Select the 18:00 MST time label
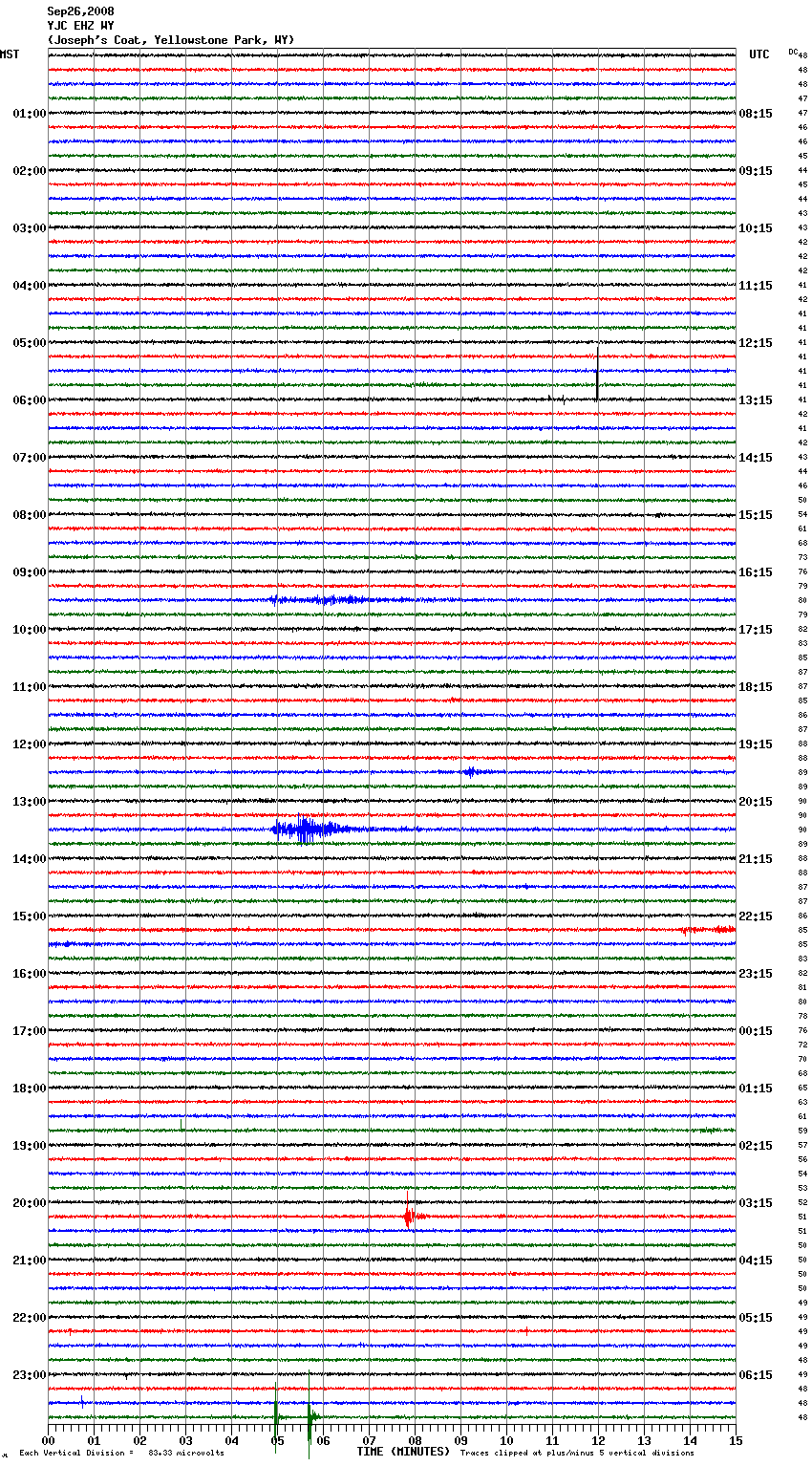The image size is (812, 1466). tap(30, 1089)
